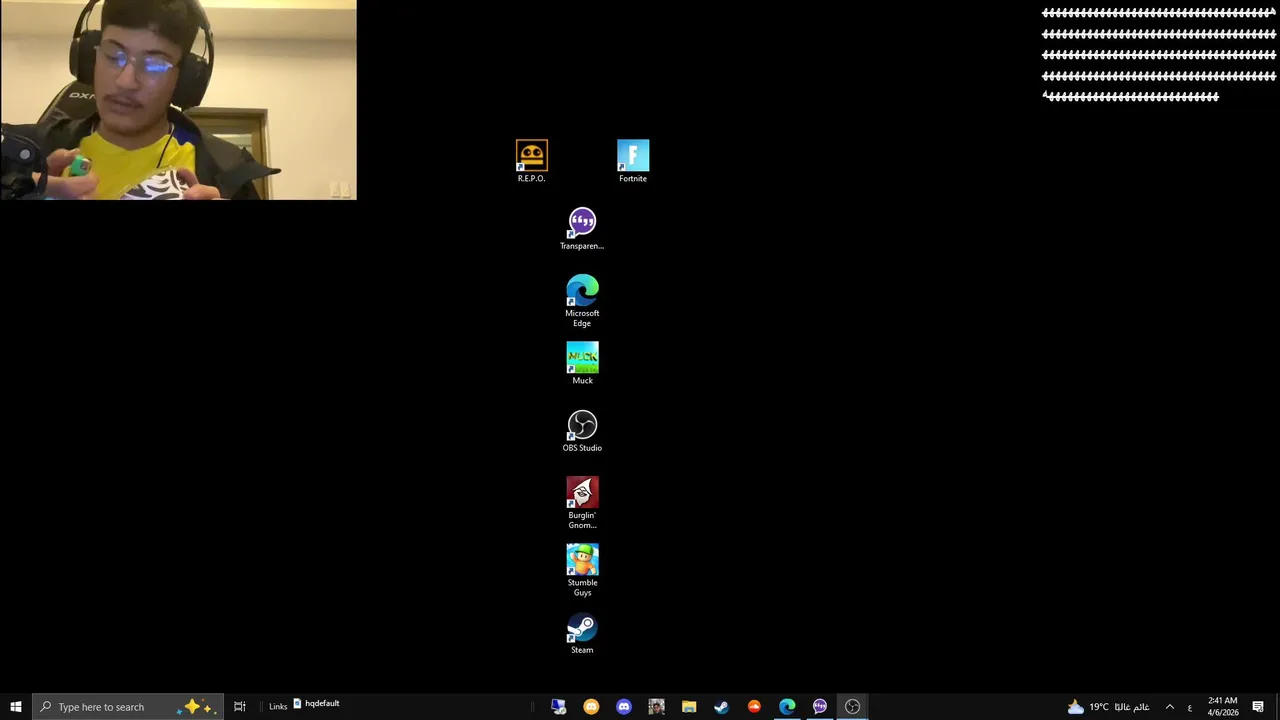Open the Steam desktop shortcut
Image resolution: width=1280 pixels, height=720 pixels.
click(582, 634)
